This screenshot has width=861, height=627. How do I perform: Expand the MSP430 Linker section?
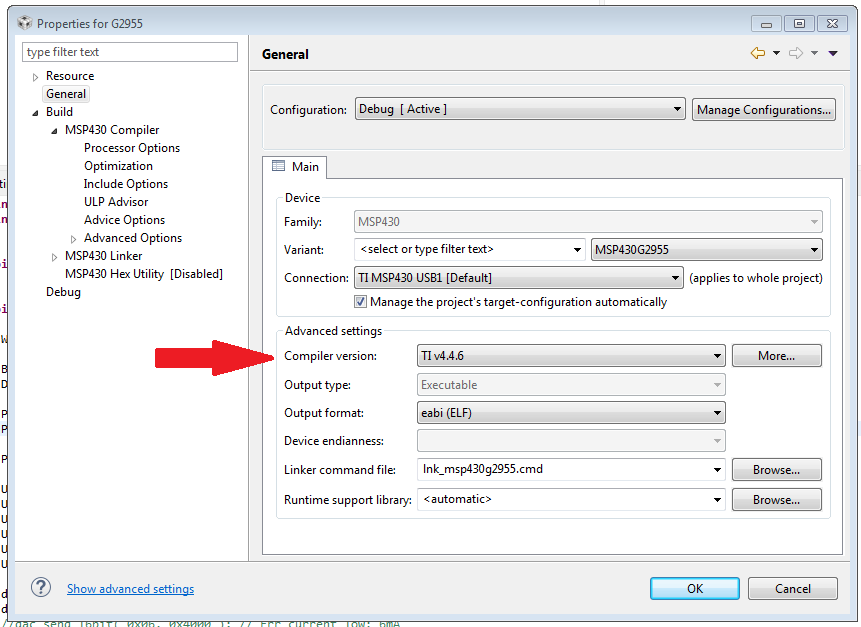[x=55, y=255]
